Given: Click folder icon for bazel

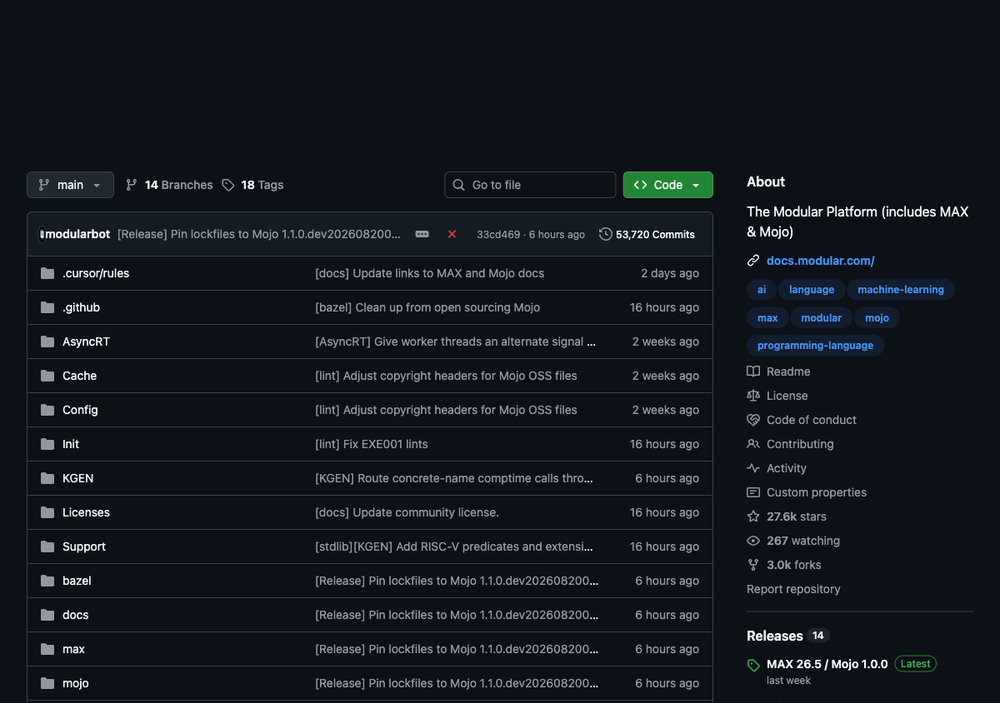Looking at the screenshot, I should pos(47,581).
